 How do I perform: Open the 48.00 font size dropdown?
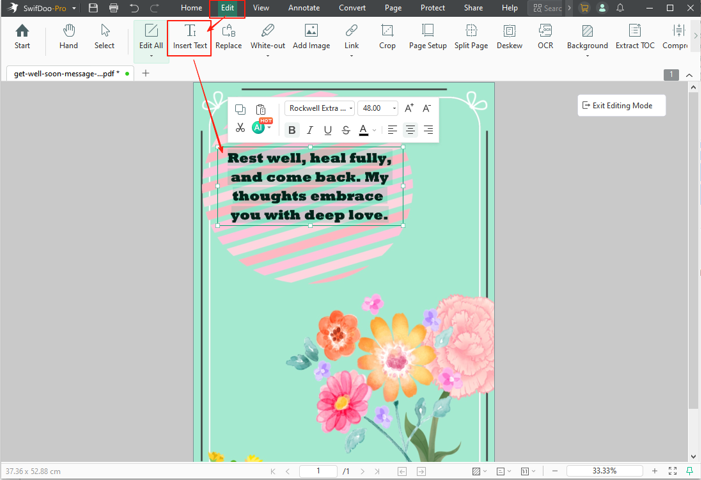pos(378,108)
